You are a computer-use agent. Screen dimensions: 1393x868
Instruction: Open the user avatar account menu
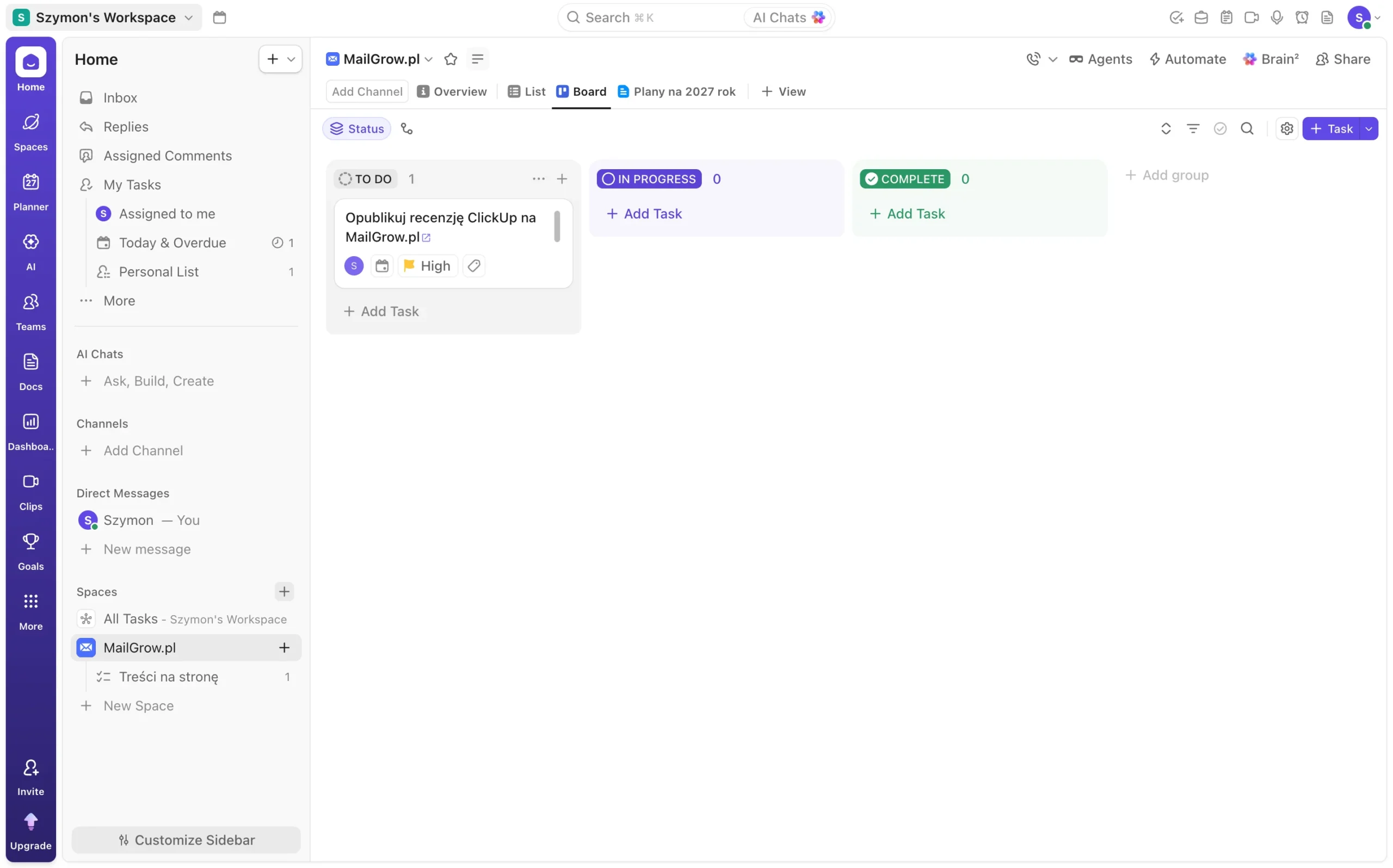click(x=1363, y=17)
